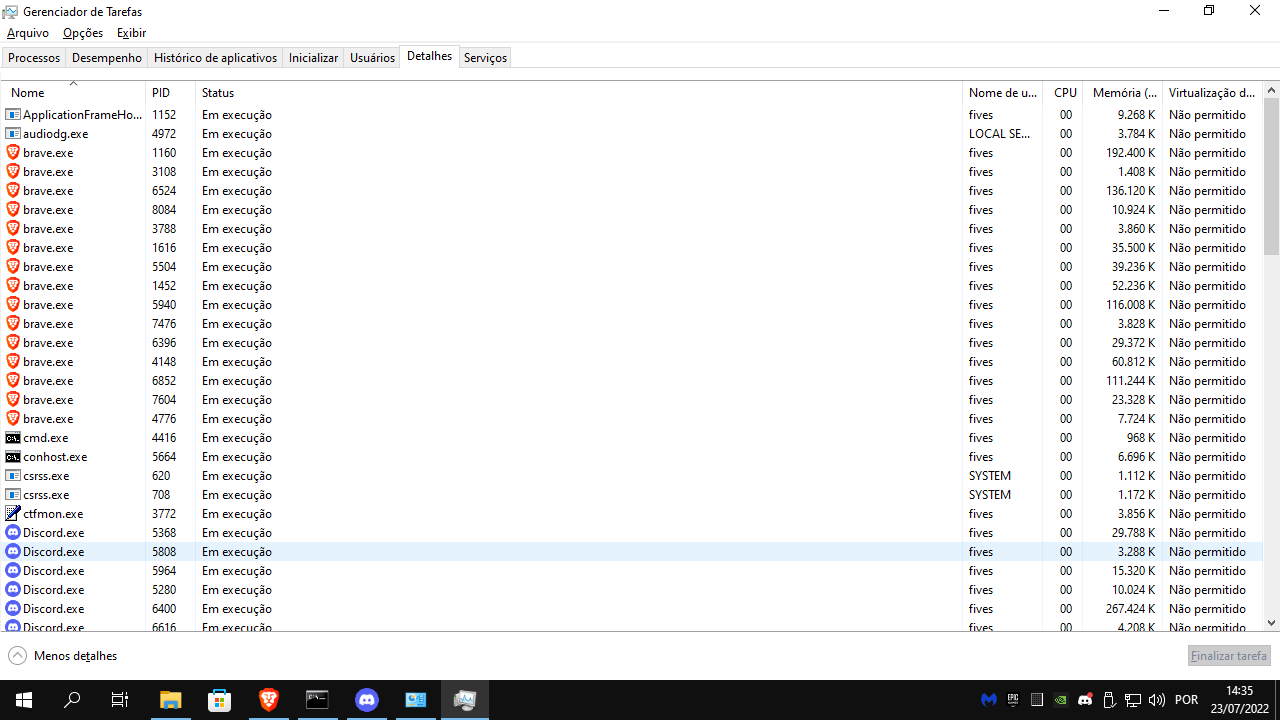Open the volume control in the tray
This screenshot has width=1280, height=720.
[x=1157, y=700]
